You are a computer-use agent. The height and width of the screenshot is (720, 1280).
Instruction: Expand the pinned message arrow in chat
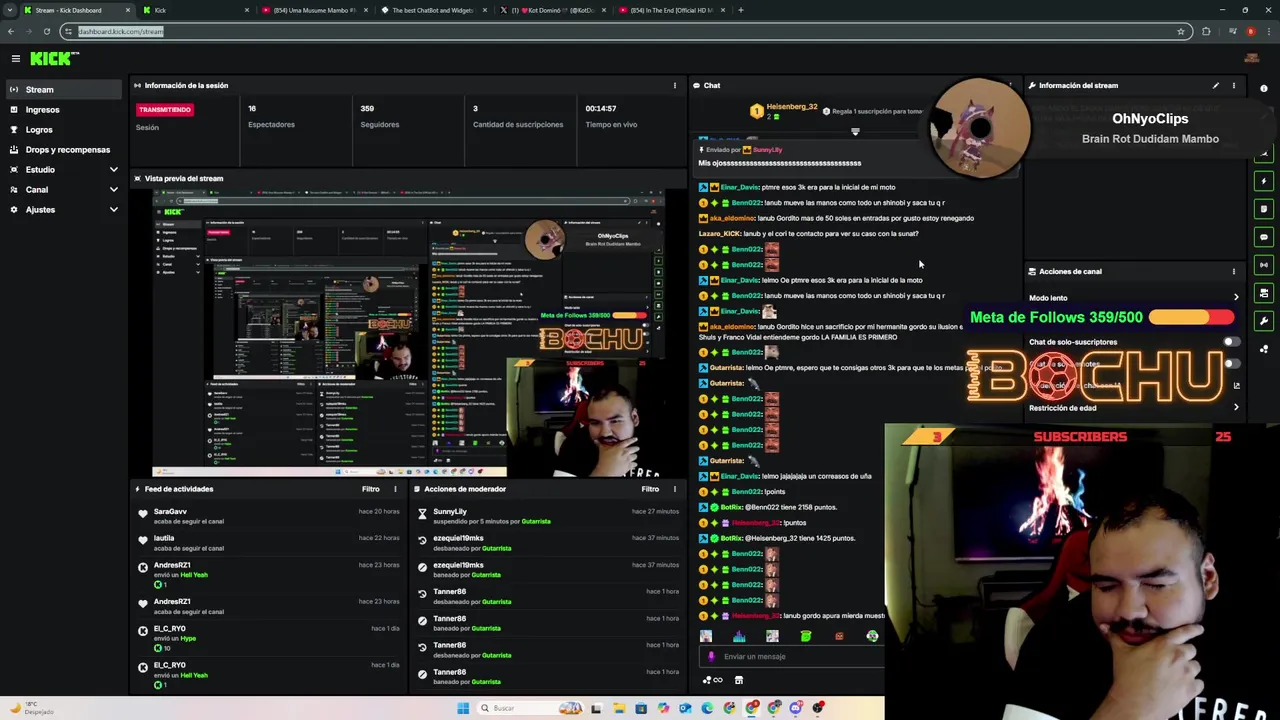[x=855, y=132]
